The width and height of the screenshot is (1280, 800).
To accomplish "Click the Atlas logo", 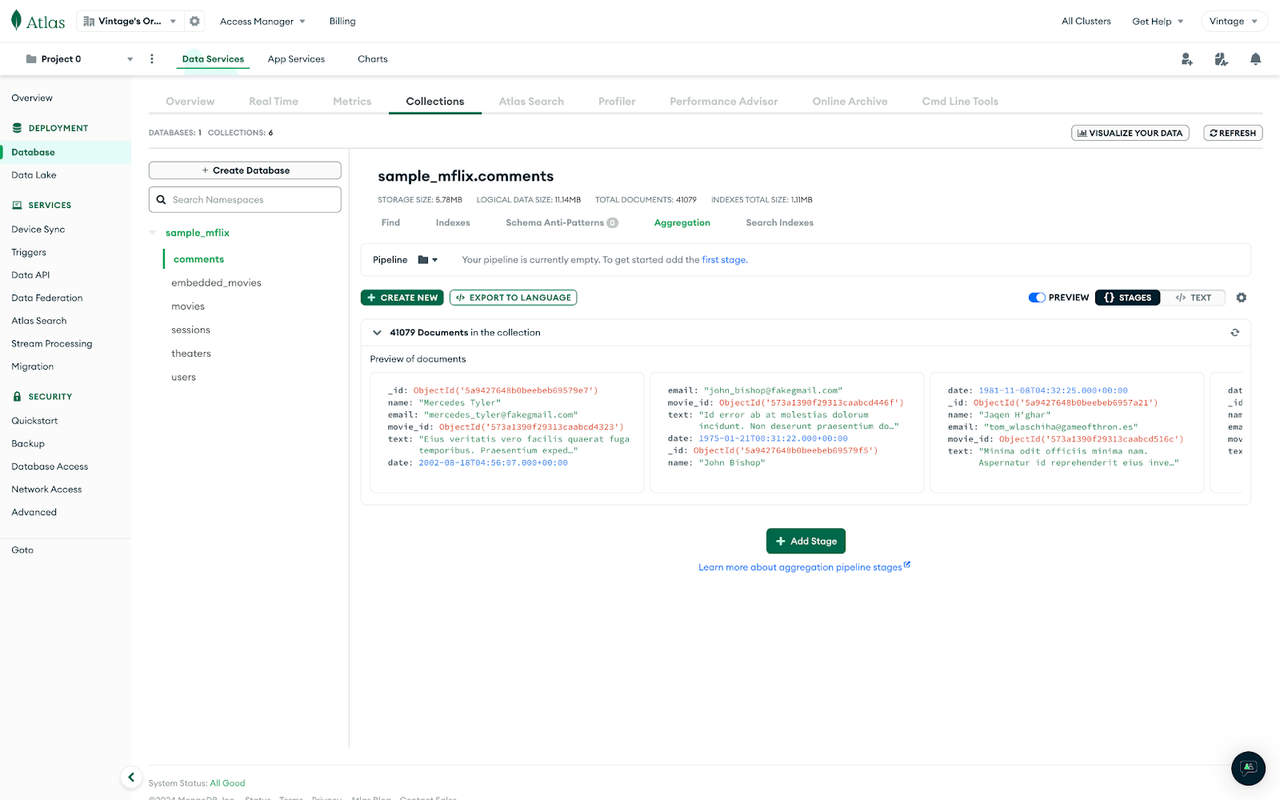I will click(x=36, y=20).
